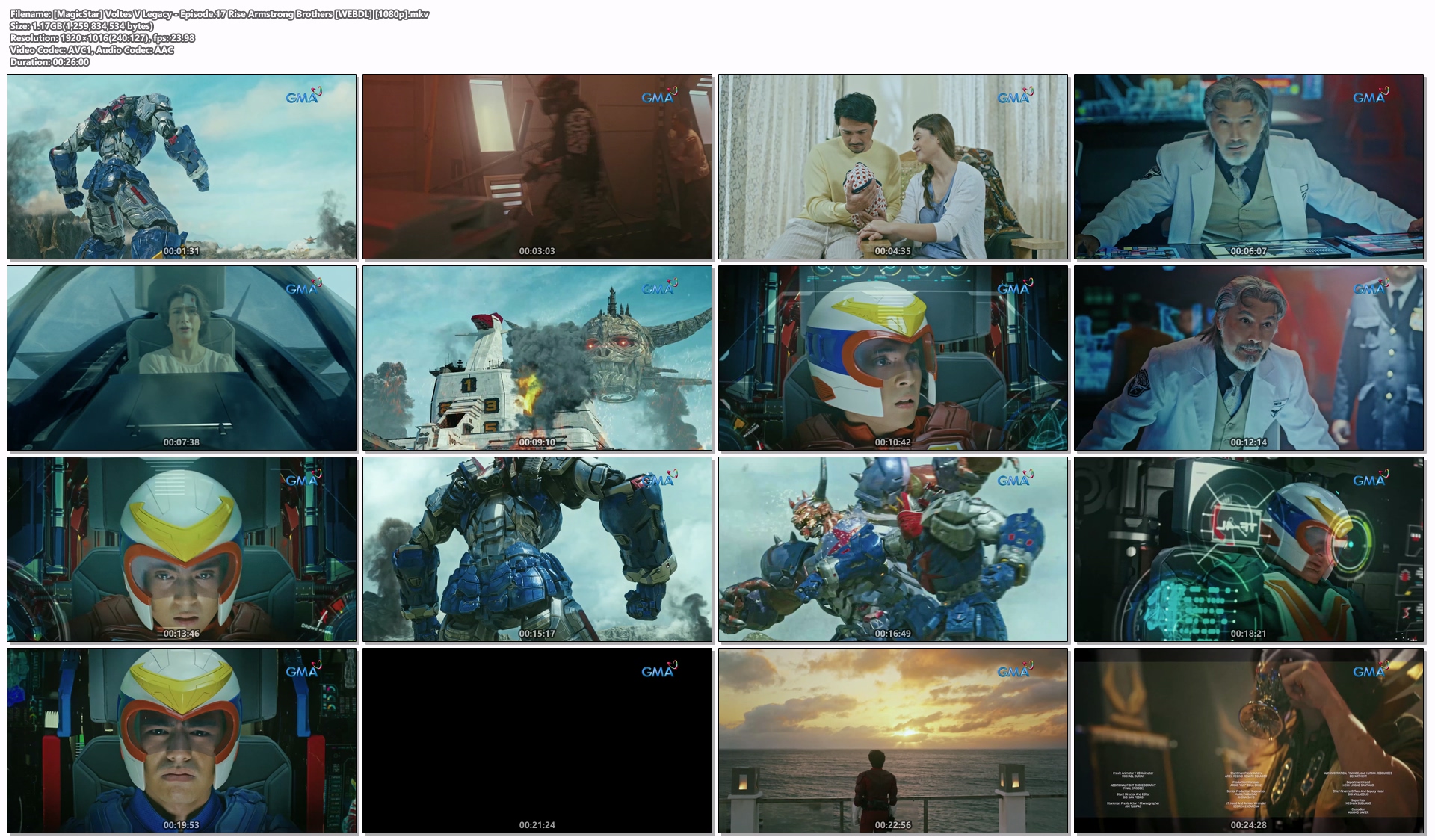Click the Duration 00:26:00 text line
This screenshot has height=840, width=1435.
[49, 62]
